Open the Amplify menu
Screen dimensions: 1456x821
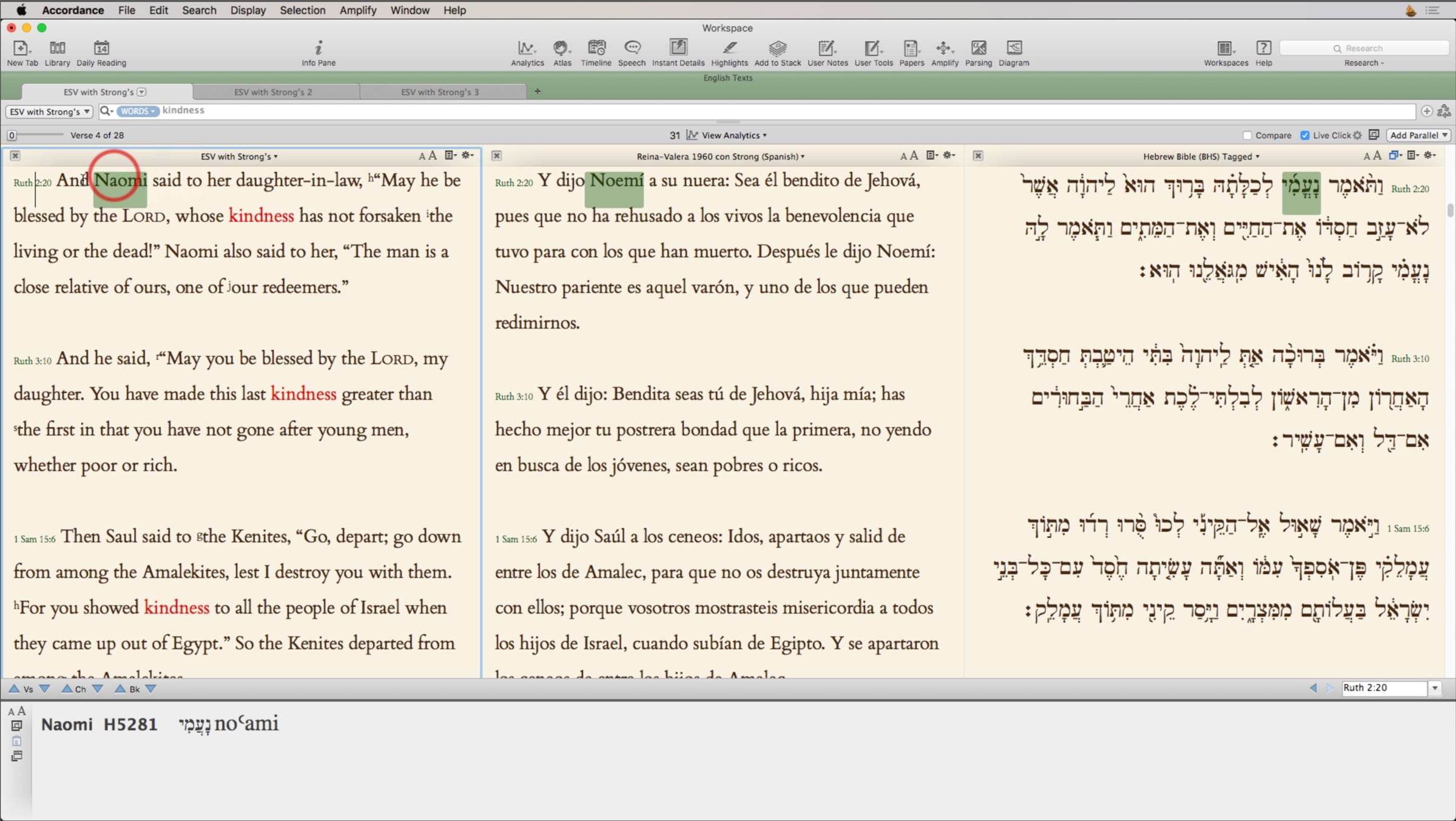point(357,10)
